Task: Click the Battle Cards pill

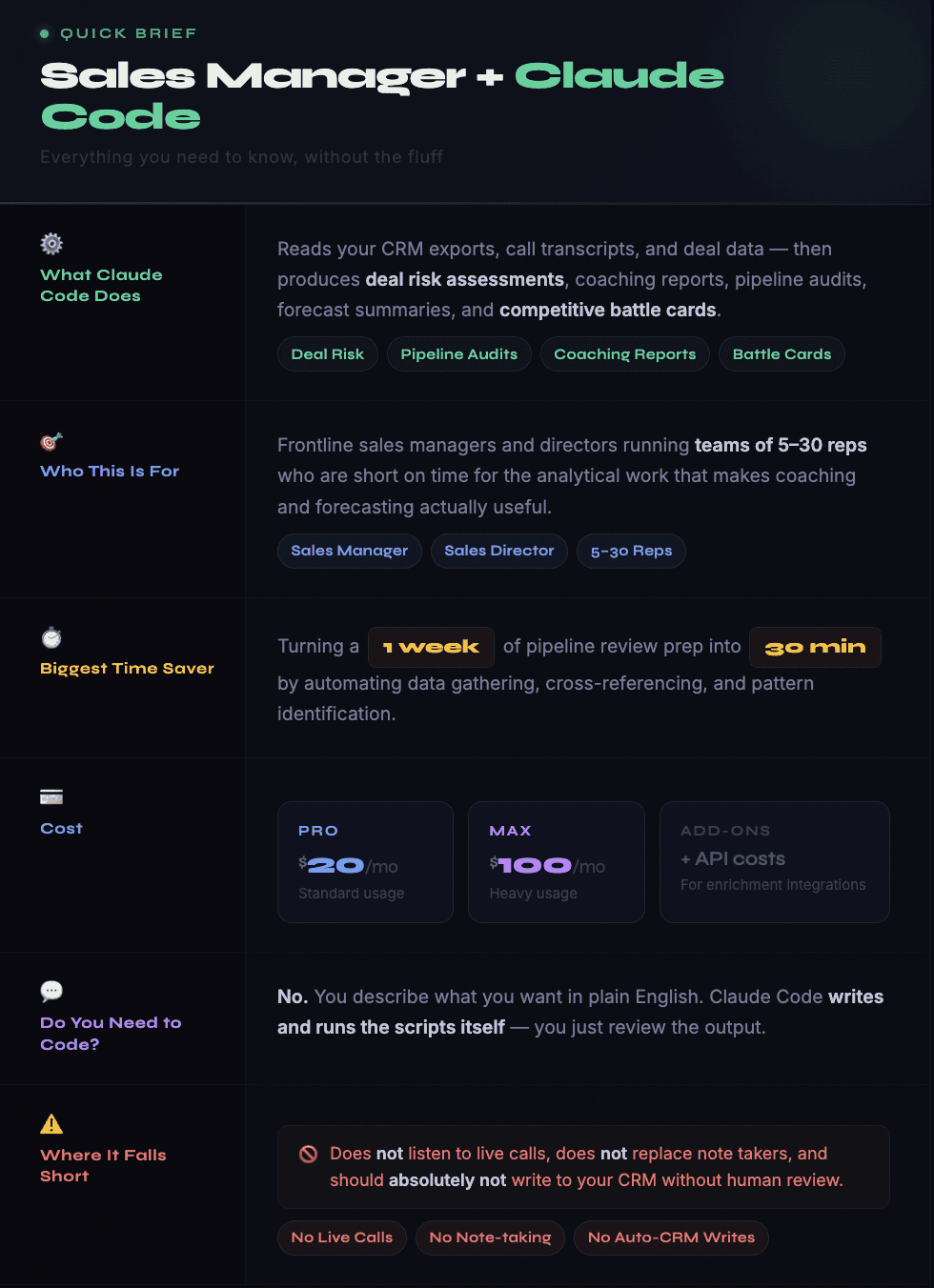Action: [x=782, y=354]
